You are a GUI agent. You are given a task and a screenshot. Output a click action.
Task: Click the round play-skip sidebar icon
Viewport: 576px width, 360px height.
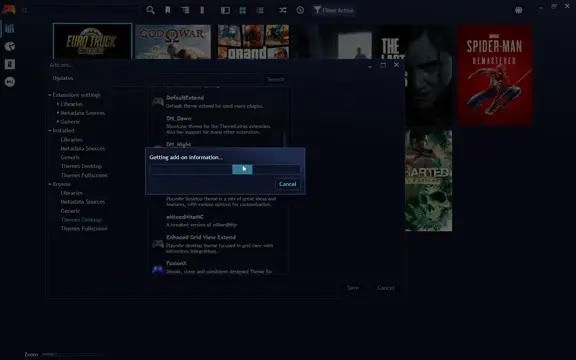[10, 82]
